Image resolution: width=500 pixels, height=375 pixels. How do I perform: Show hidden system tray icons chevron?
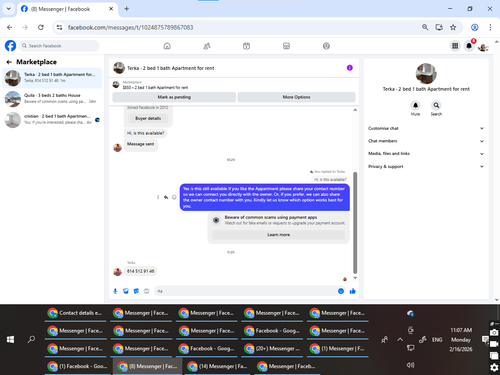tap(400, 340)
